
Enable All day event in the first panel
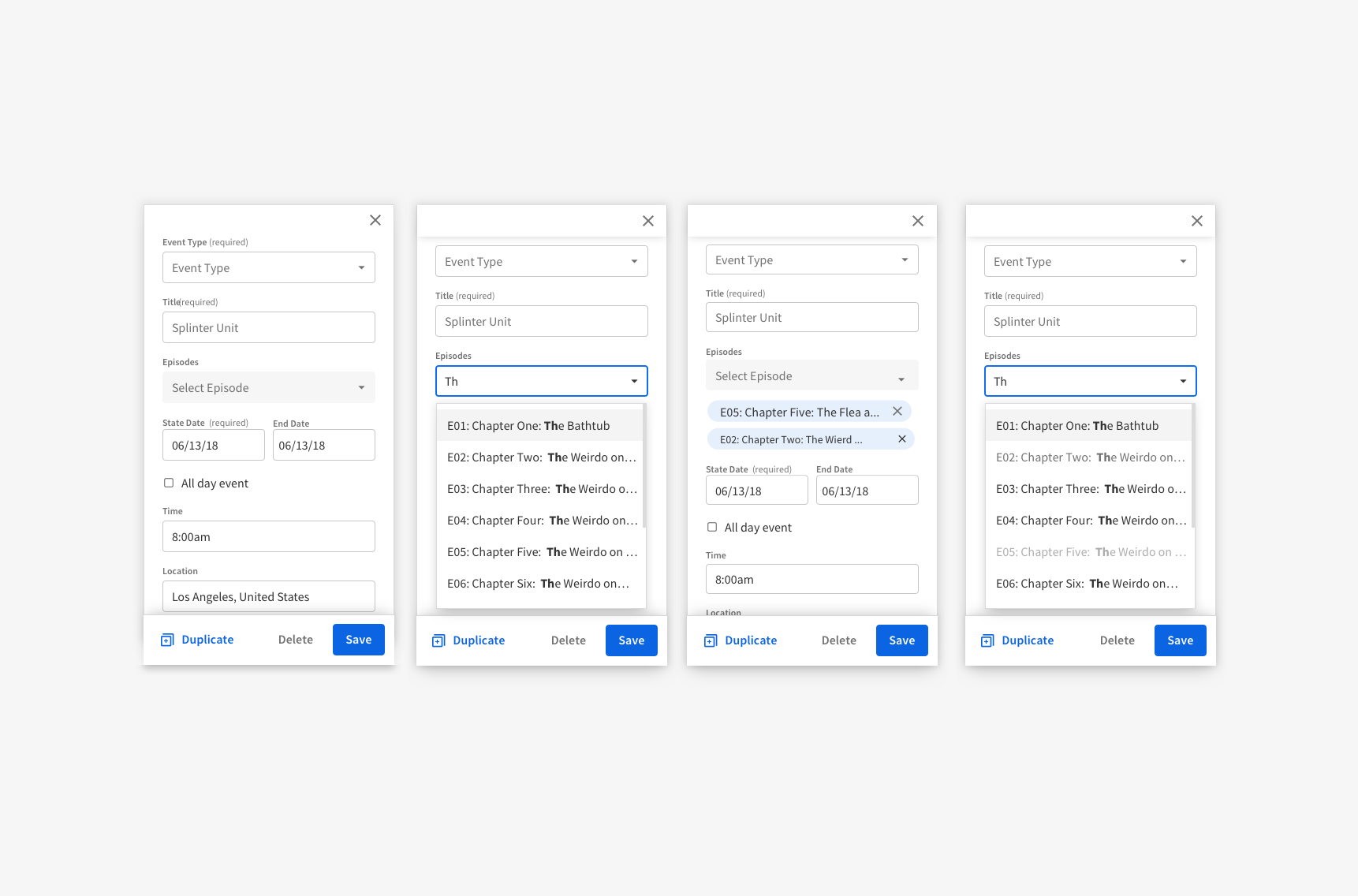click(169, 483)
